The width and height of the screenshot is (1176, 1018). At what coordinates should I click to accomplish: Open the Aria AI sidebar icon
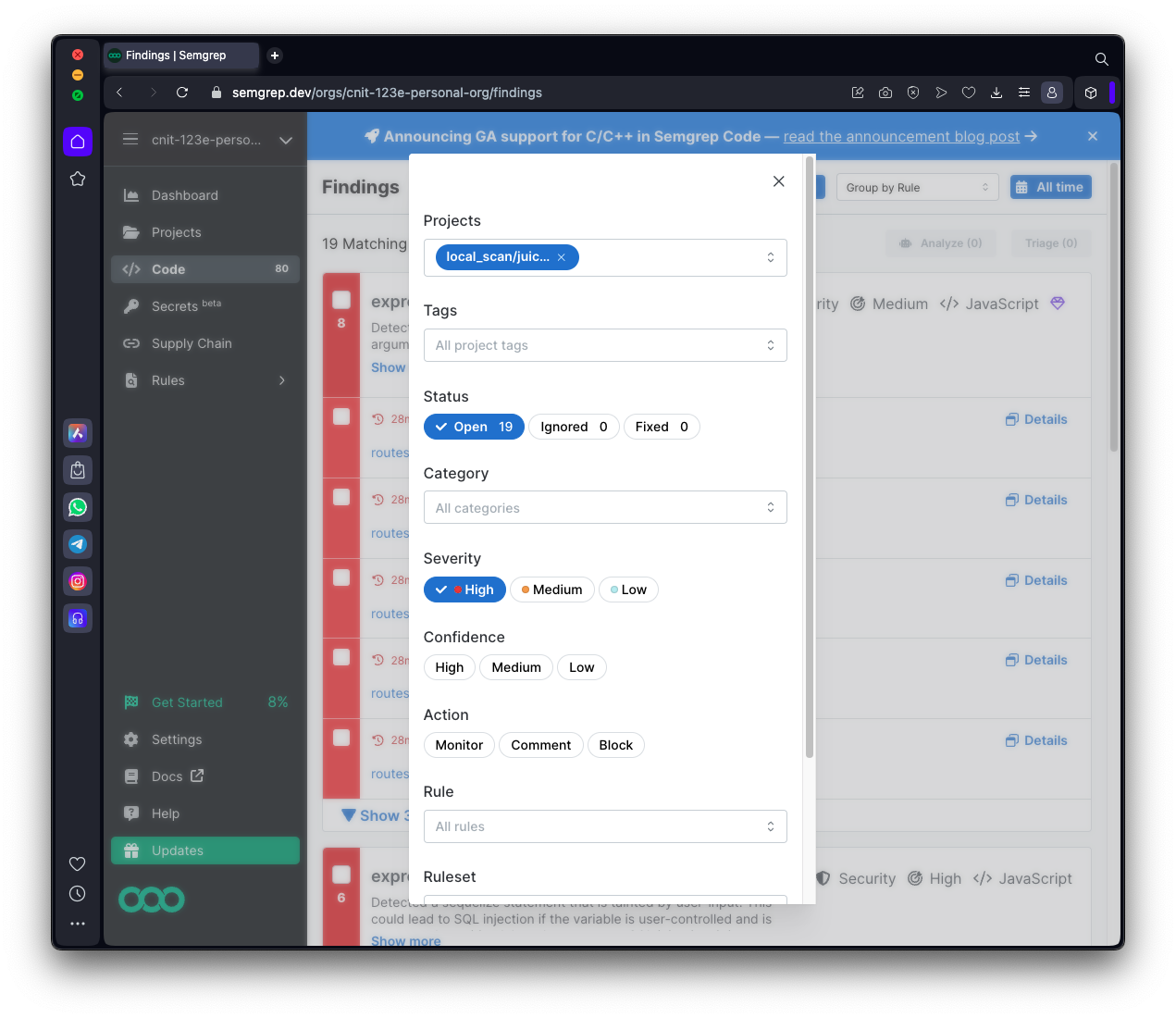click(x=78, y=433)
